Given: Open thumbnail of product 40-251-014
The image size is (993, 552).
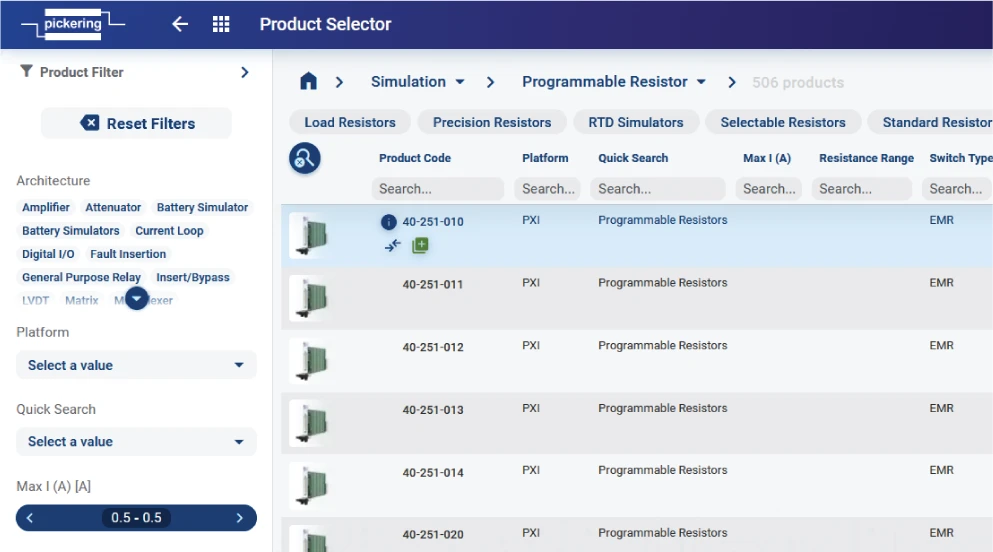Looking at the screenshot, I should (x=311, y=486).
